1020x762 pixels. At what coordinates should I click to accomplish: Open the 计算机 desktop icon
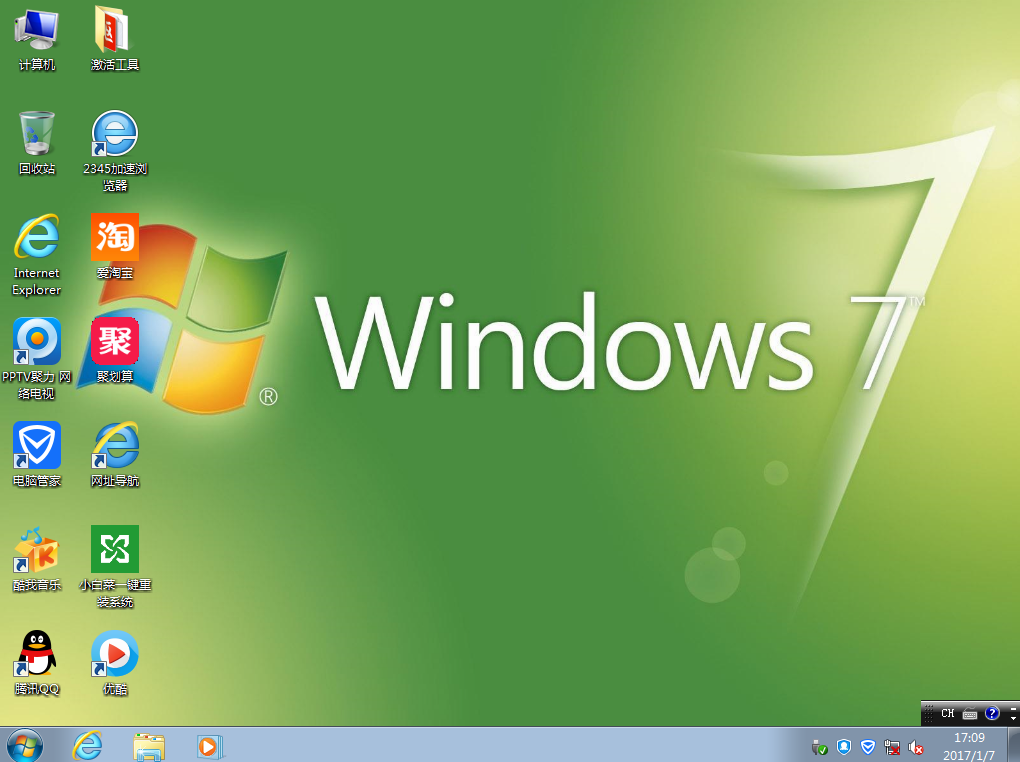tap(37, 38)
